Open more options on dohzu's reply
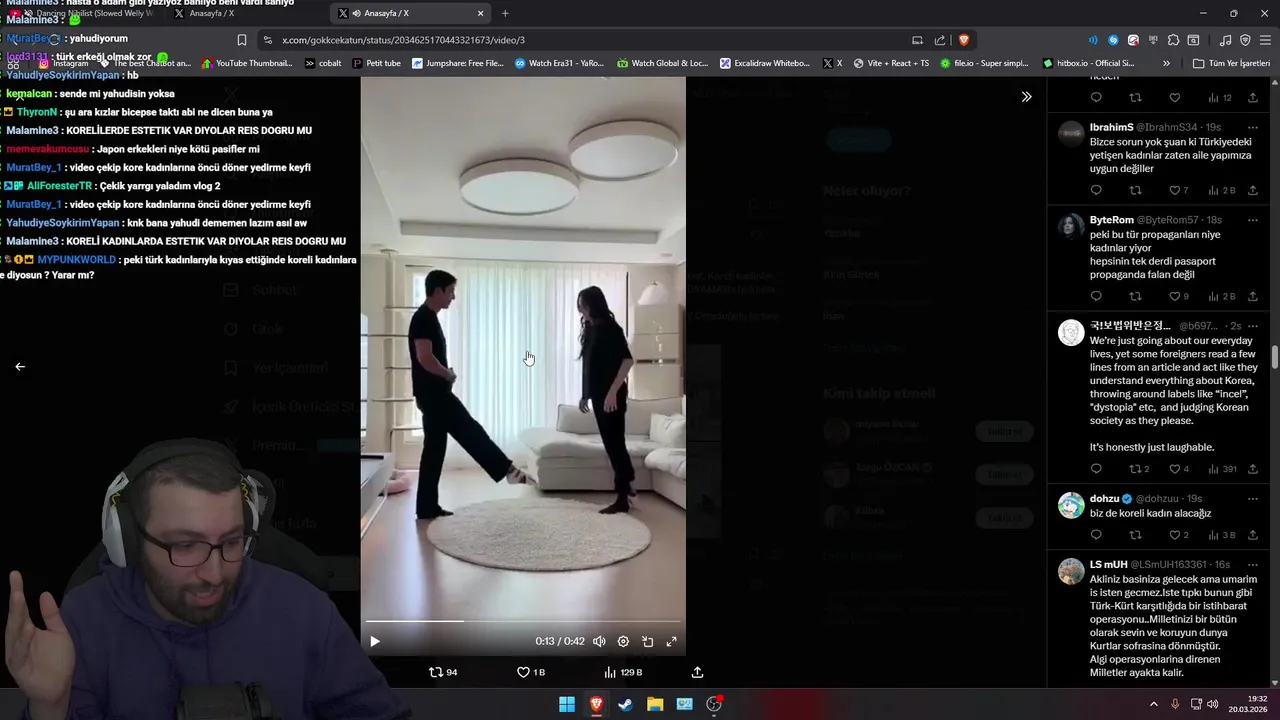The width and height of the screenshot is (1280, 720). tap(1252, 498)
